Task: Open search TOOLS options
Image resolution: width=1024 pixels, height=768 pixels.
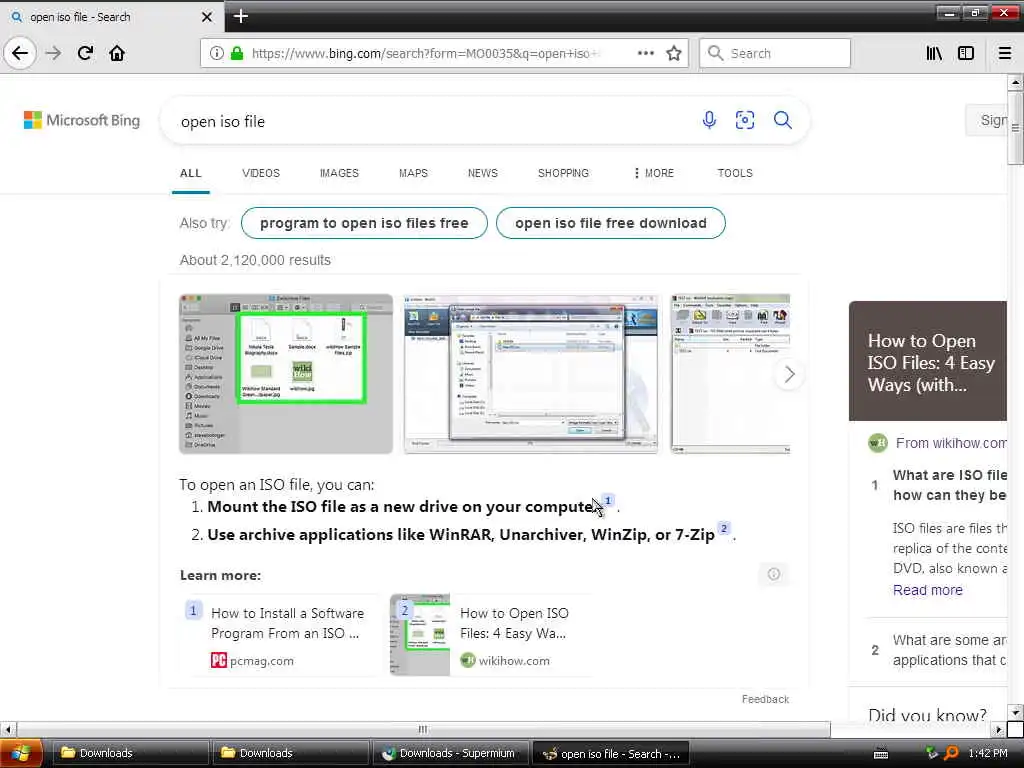Action: tap(735, 173)
